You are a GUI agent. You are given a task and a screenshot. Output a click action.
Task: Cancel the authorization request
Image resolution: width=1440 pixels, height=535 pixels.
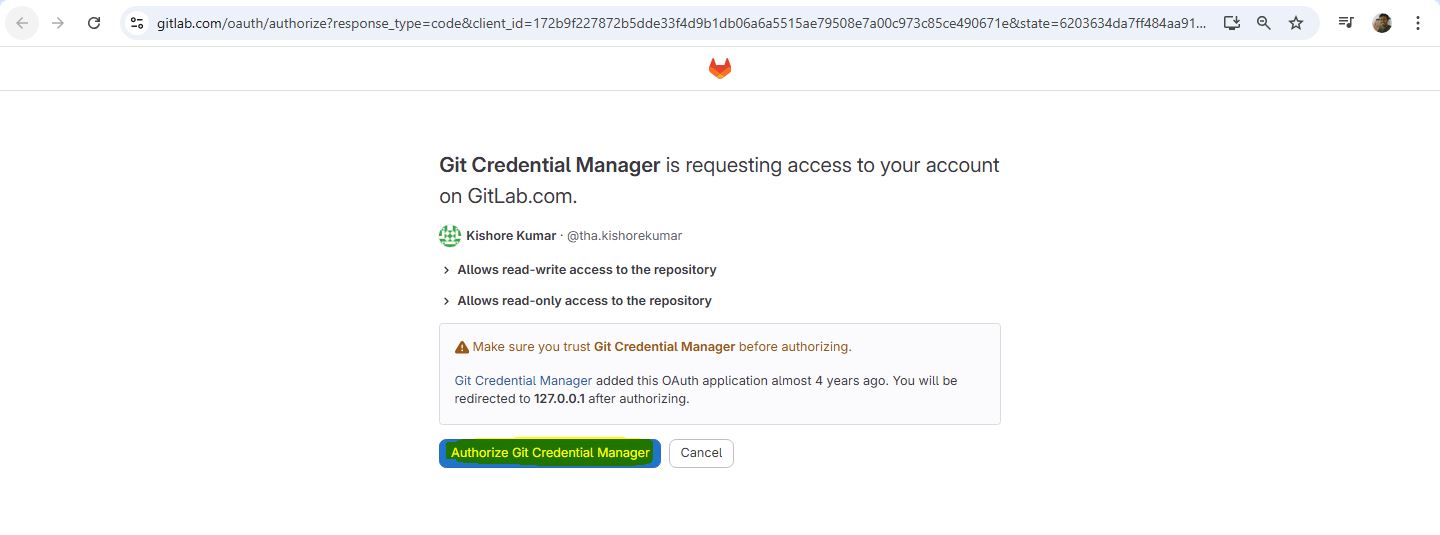[x=701, y=453]
